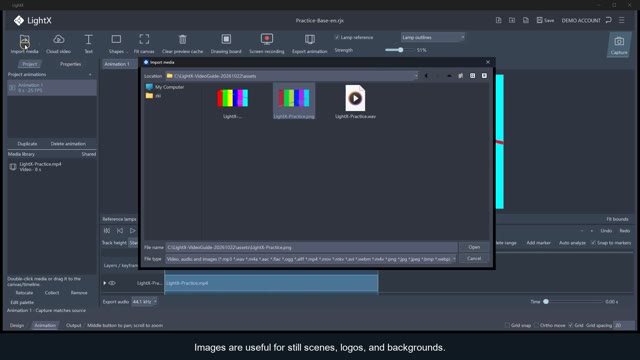Open Export audio 44.1 kHz dropdown
Image resolution: width=640 pixels, height=360 pixels.
click(x=144, y=302)
